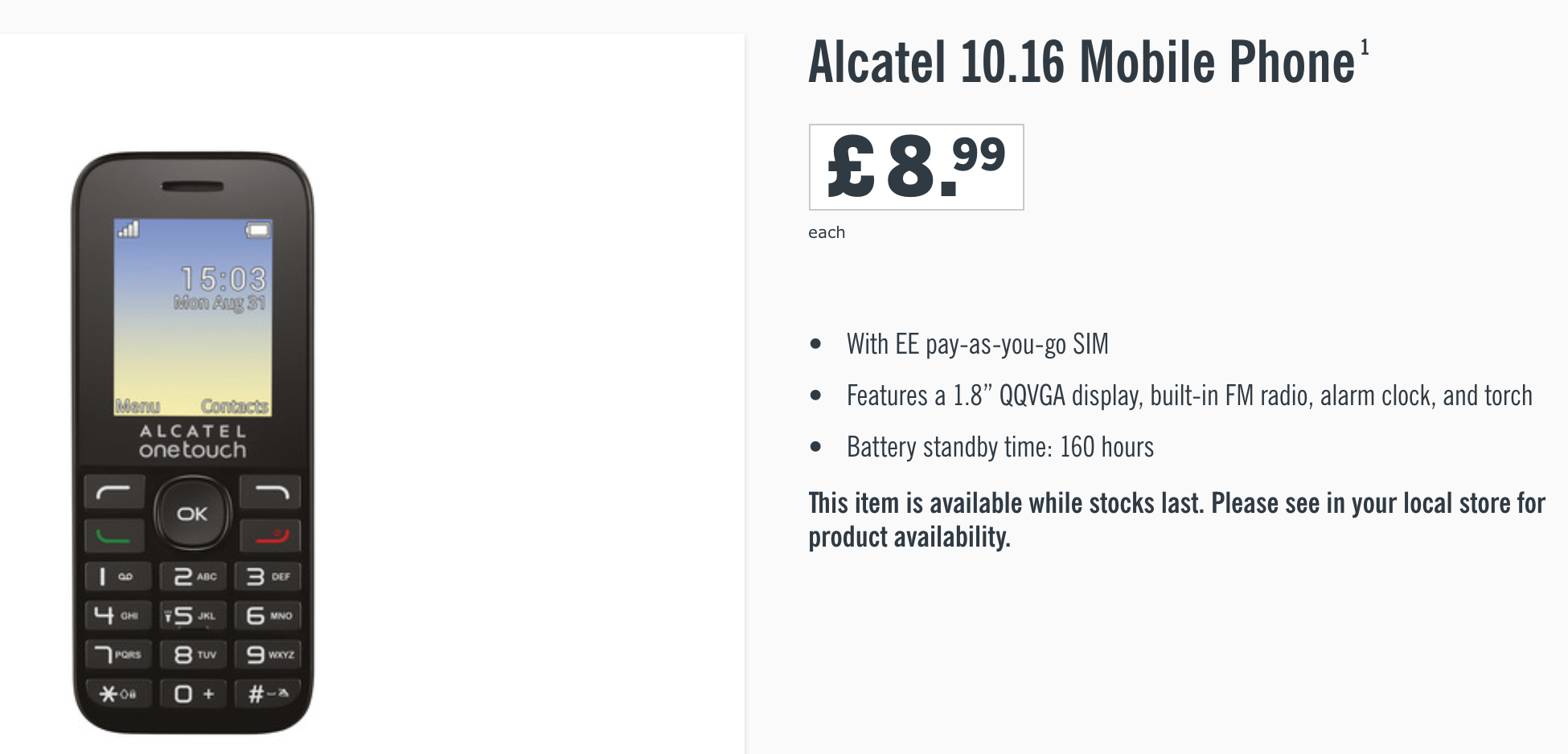The width and height of the screenshot is (1568, 754).
Task: Click the right soft key above end key
Action: [271, 492]
